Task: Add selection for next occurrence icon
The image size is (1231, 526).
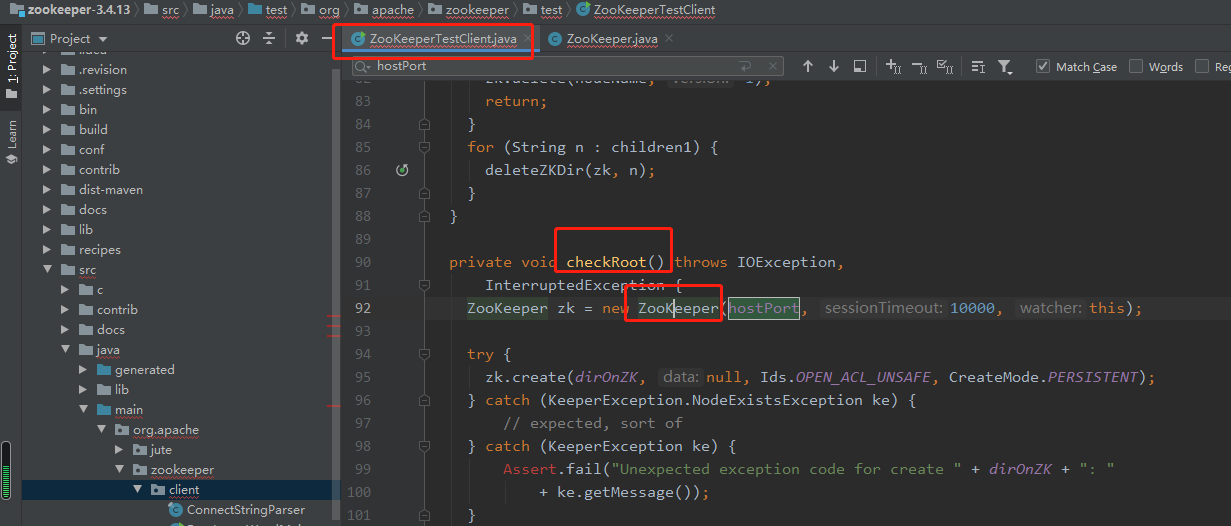Action: [894, 66]
